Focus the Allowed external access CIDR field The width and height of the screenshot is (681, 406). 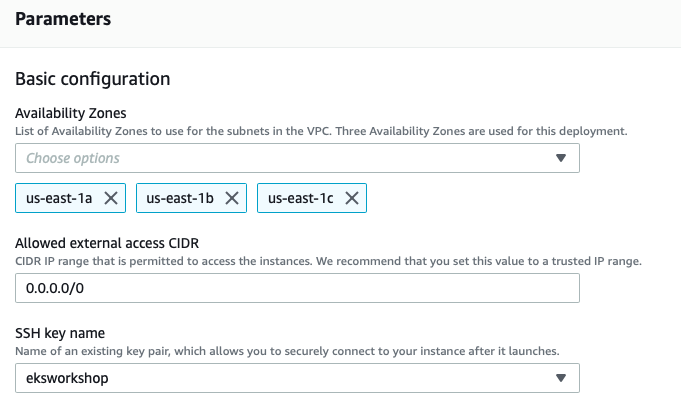point(297,288)
